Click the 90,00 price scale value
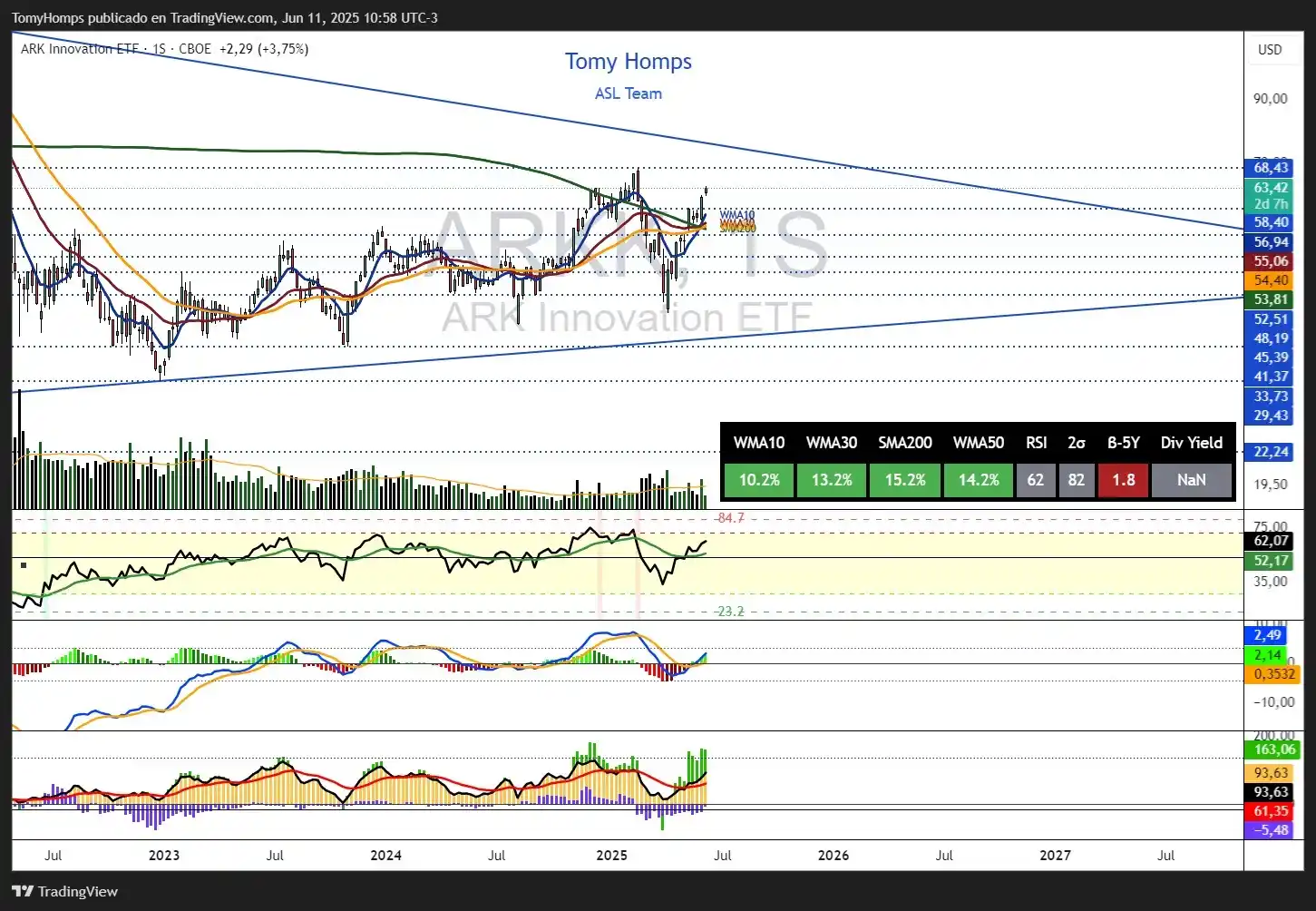 point(1270,99)
